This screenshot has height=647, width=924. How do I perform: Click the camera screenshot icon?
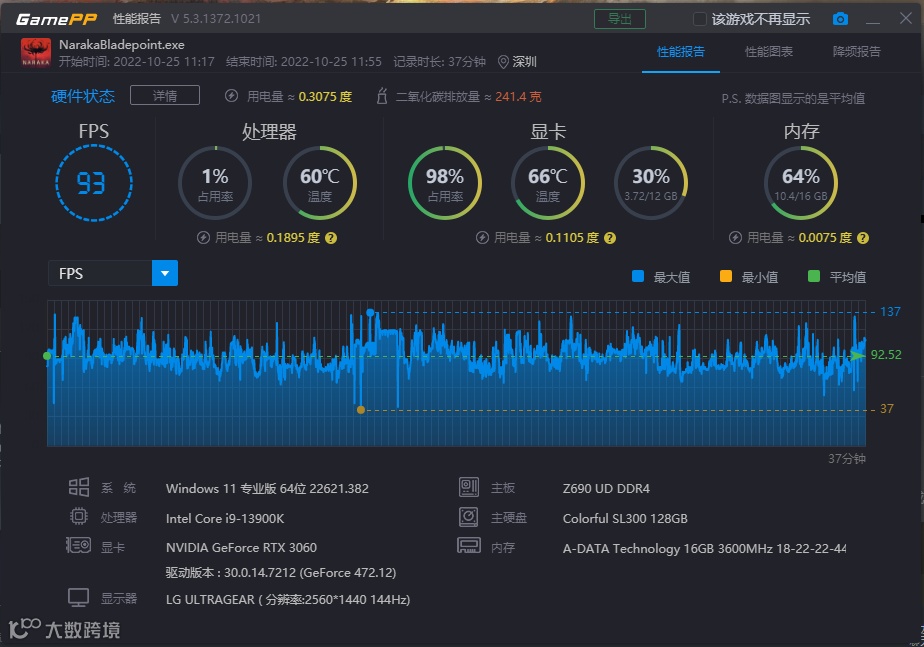840,19
